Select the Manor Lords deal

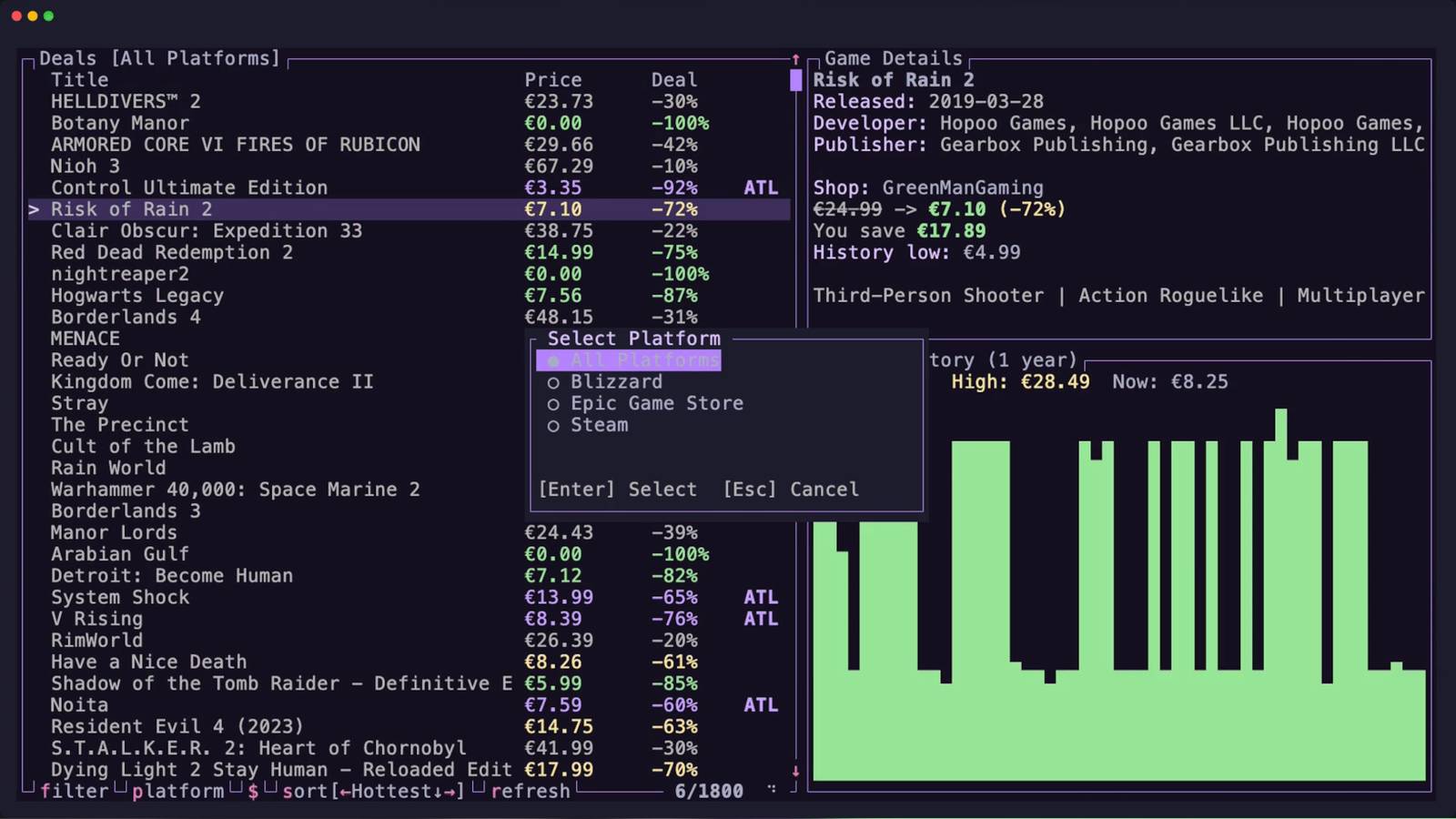pos(409,532)
